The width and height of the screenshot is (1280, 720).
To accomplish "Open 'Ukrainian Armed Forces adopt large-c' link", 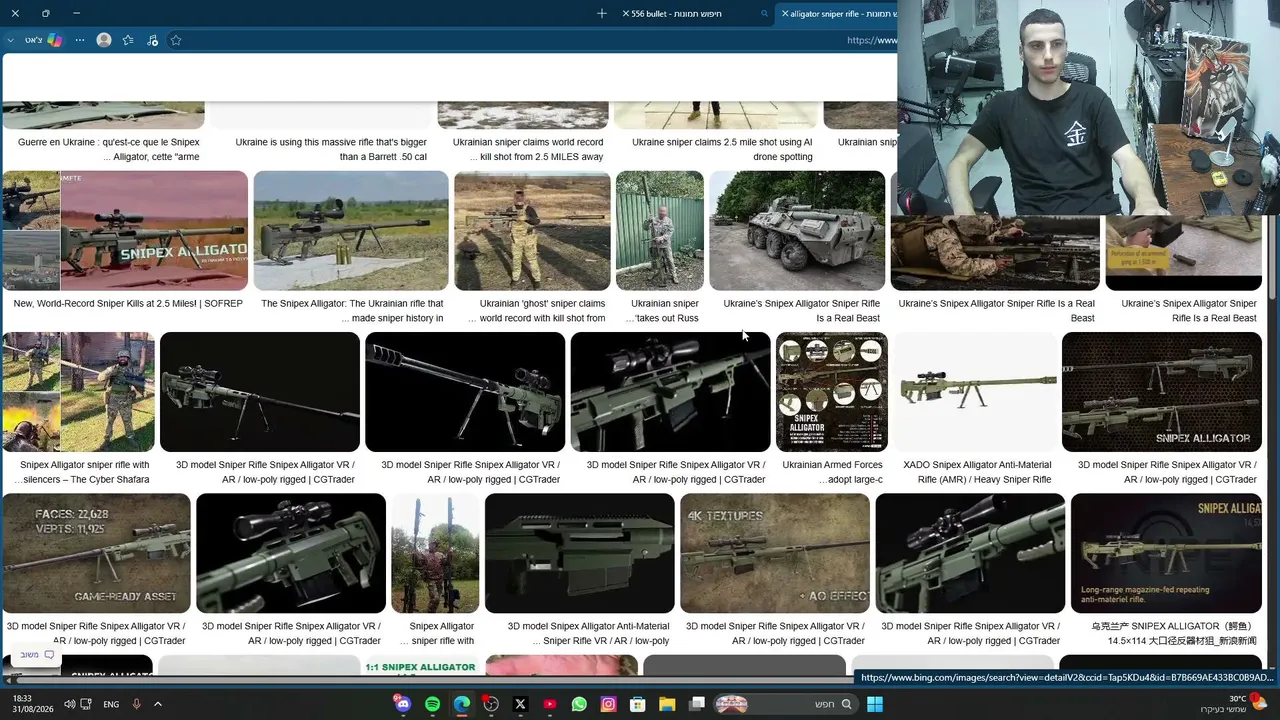I will tap(832, 472).
